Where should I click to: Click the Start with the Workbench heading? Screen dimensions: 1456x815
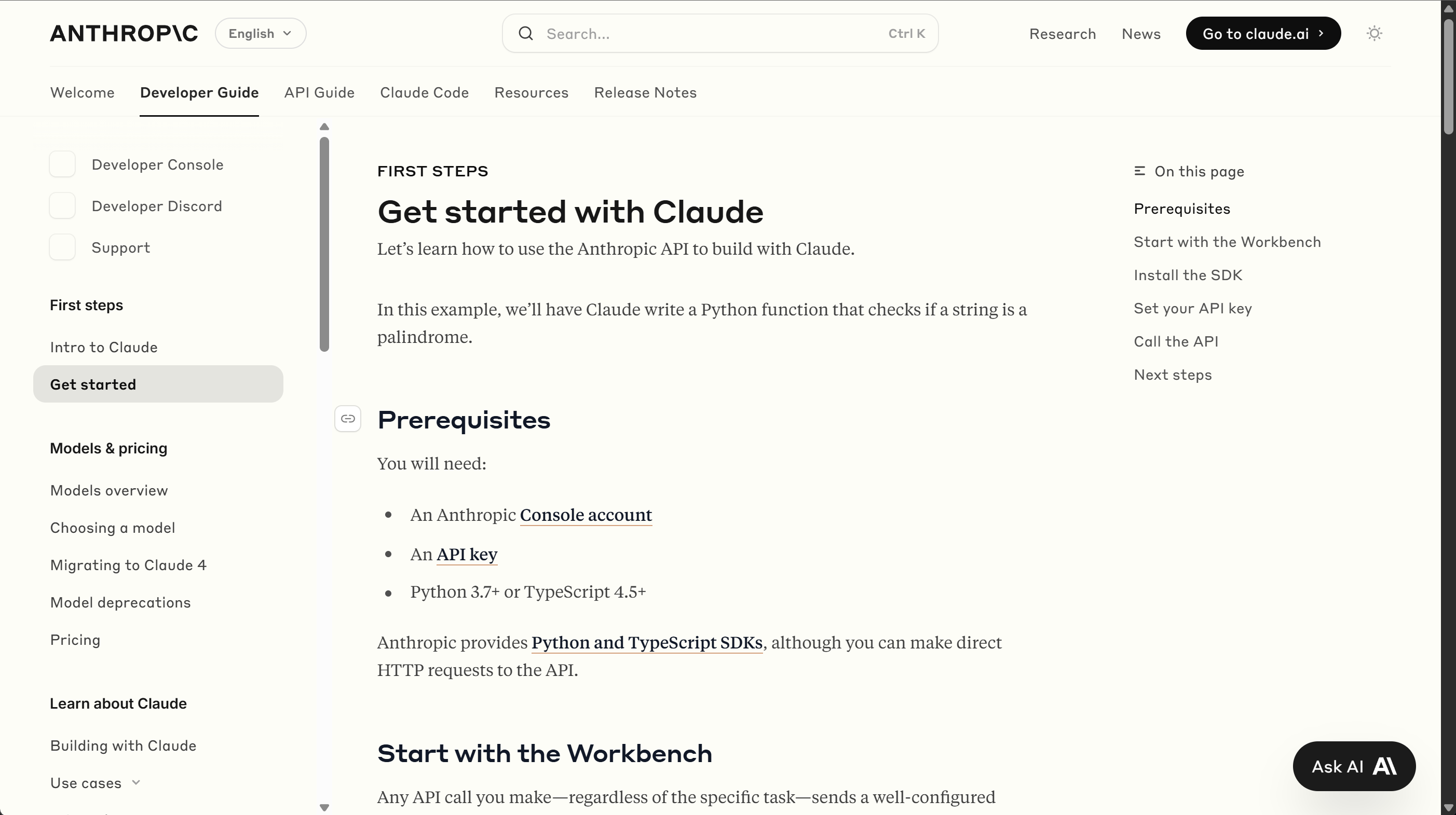coord(545,753)
